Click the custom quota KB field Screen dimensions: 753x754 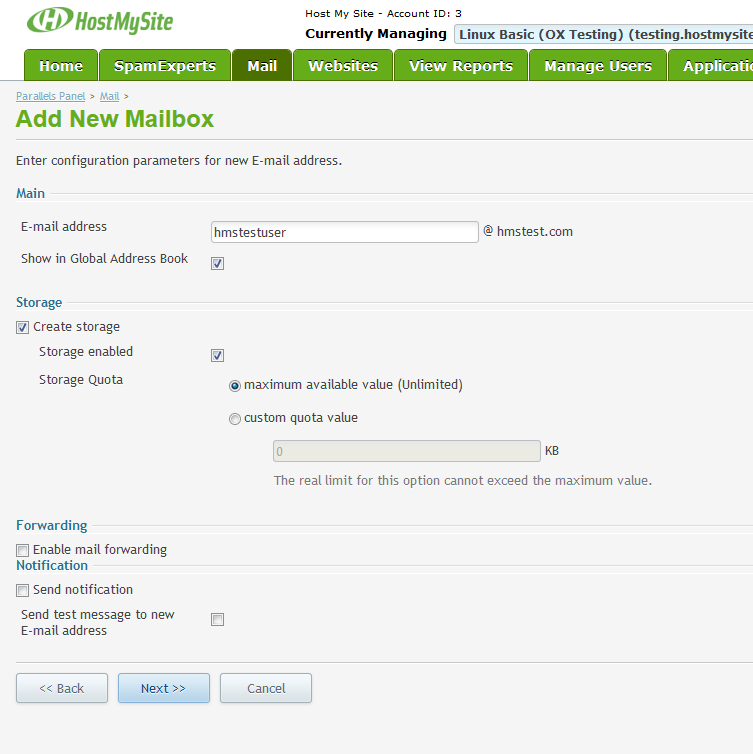407,451
